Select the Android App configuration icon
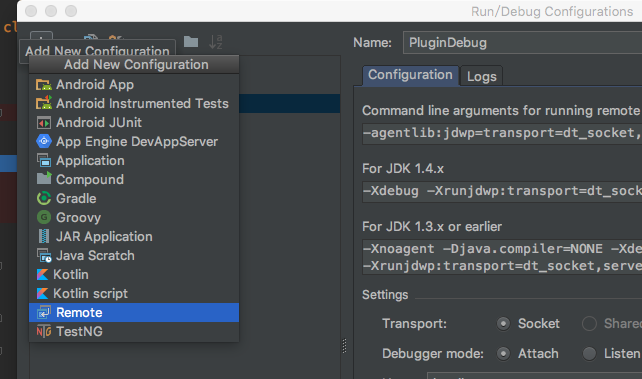This screenshot has height=379, width=642. (44, 85)
